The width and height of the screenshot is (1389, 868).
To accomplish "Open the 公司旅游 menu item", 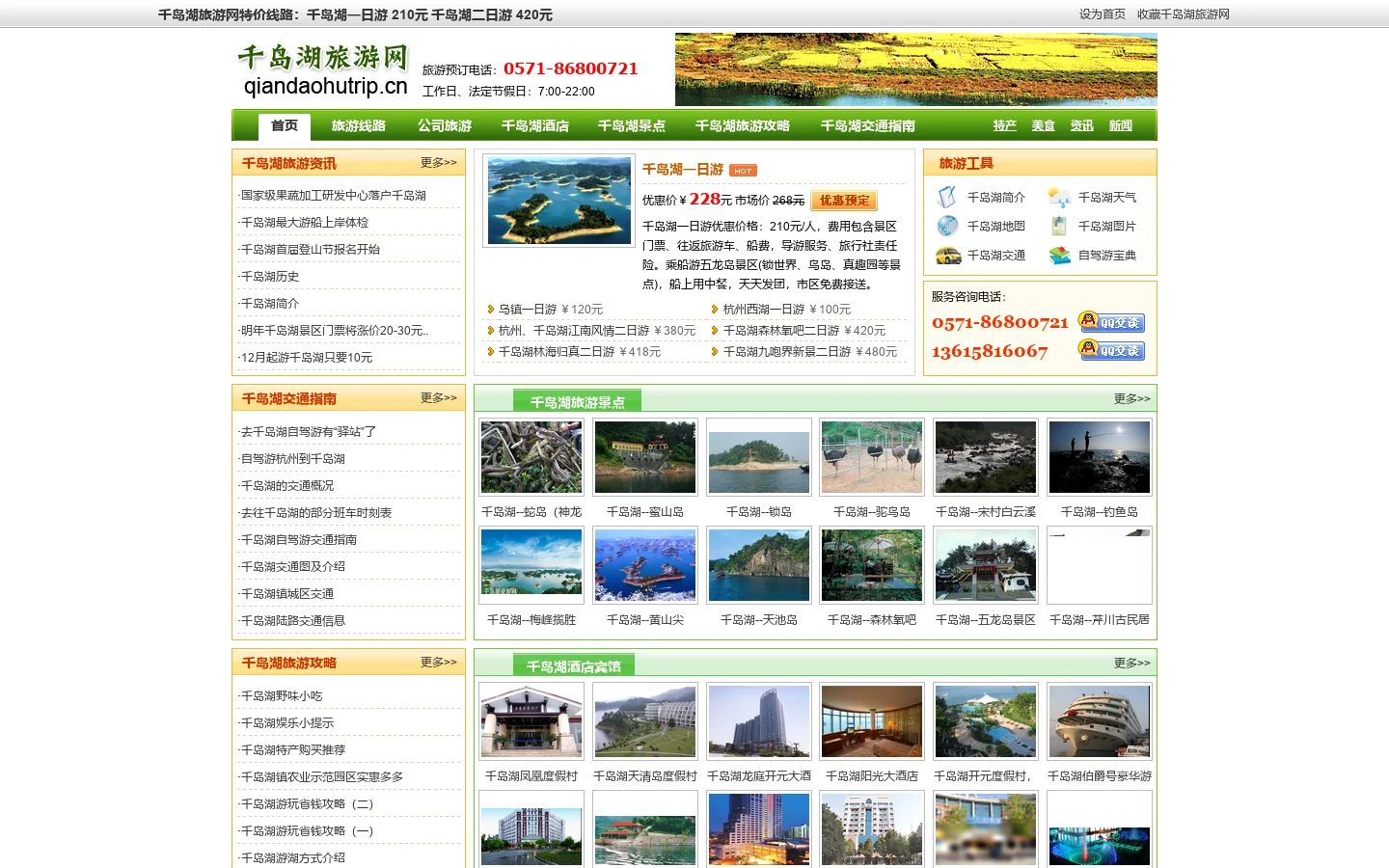I will (445, 126).
